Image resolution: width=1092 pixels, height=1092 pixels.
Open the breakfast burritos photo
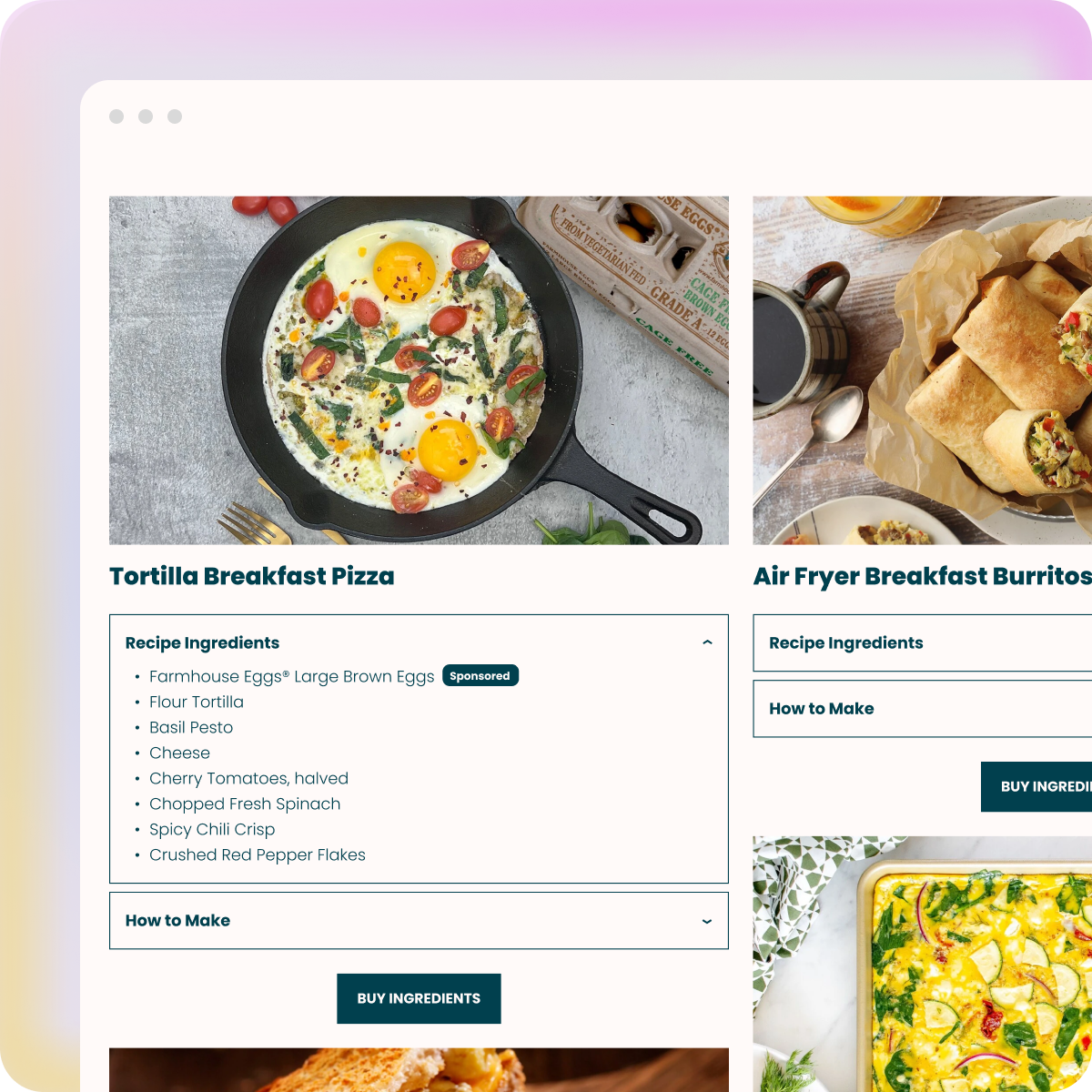(x=923, y=370)
